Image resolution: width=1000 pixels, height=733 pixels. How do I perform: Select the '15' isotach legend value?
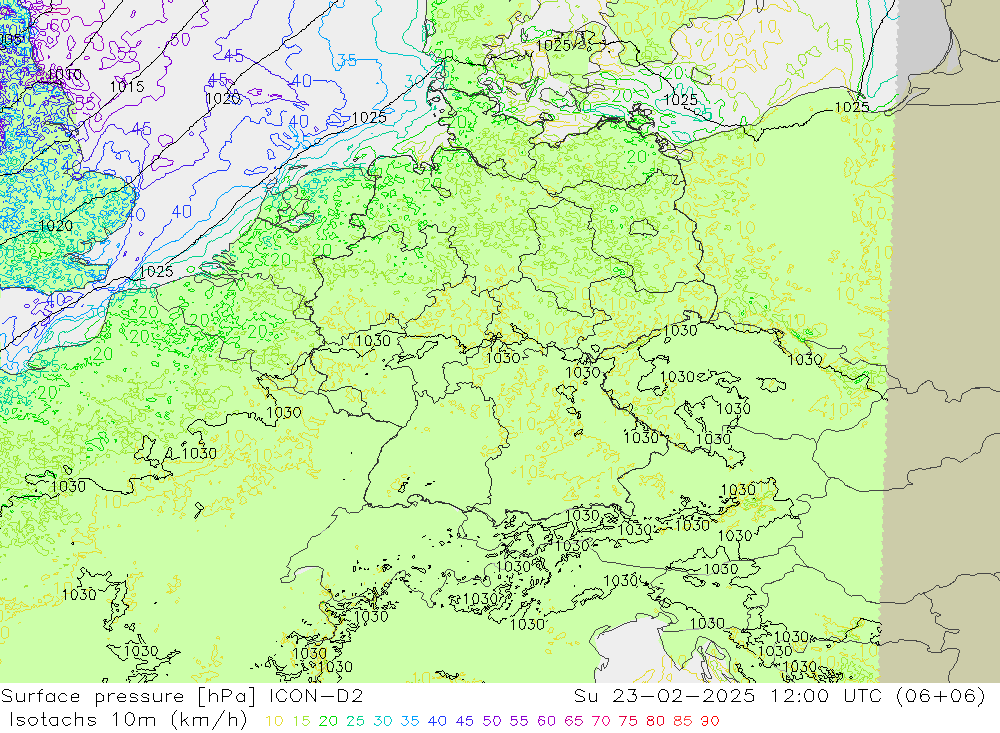click(x=302, y=722)
